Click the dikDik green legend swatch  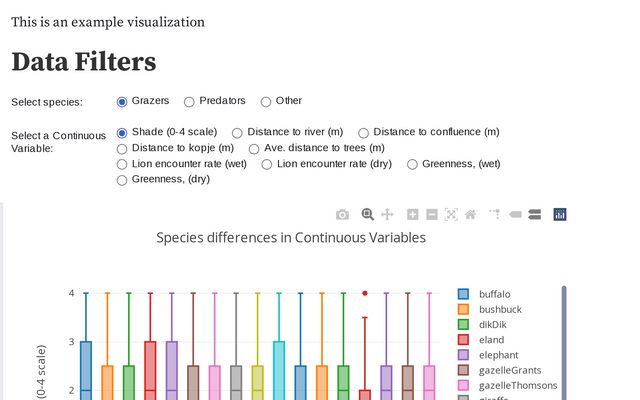pyautogui.click(x=464, y=324)
